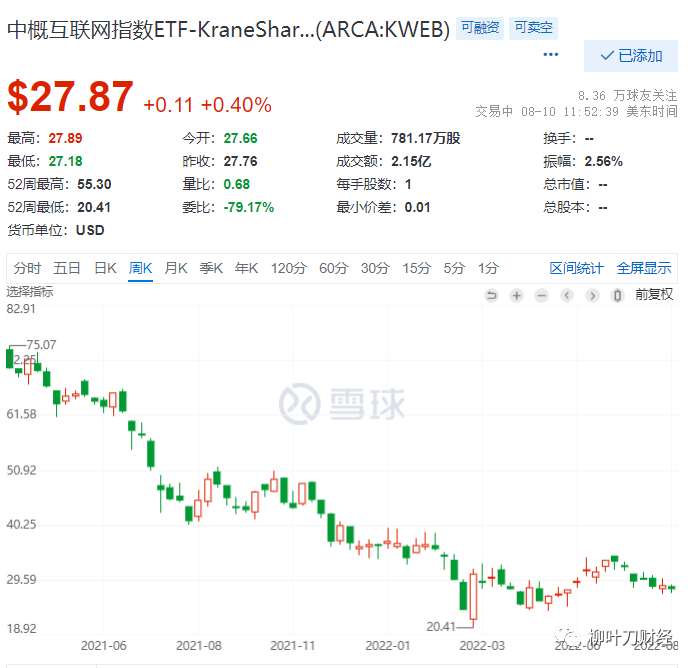
Task: Move chart right with right chevron
Action: [592, 295]
